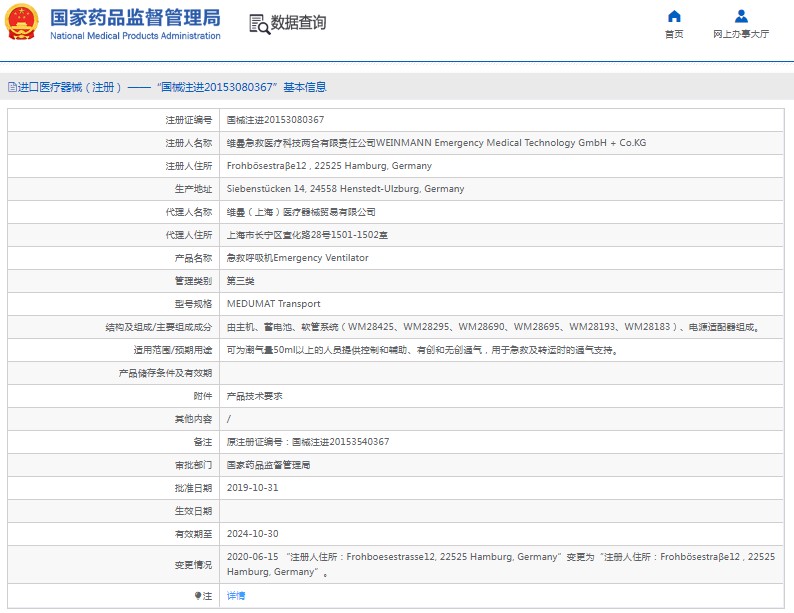Click the 国家药品监督管理局 site title

pyautogui.click(x=135, y=17)
